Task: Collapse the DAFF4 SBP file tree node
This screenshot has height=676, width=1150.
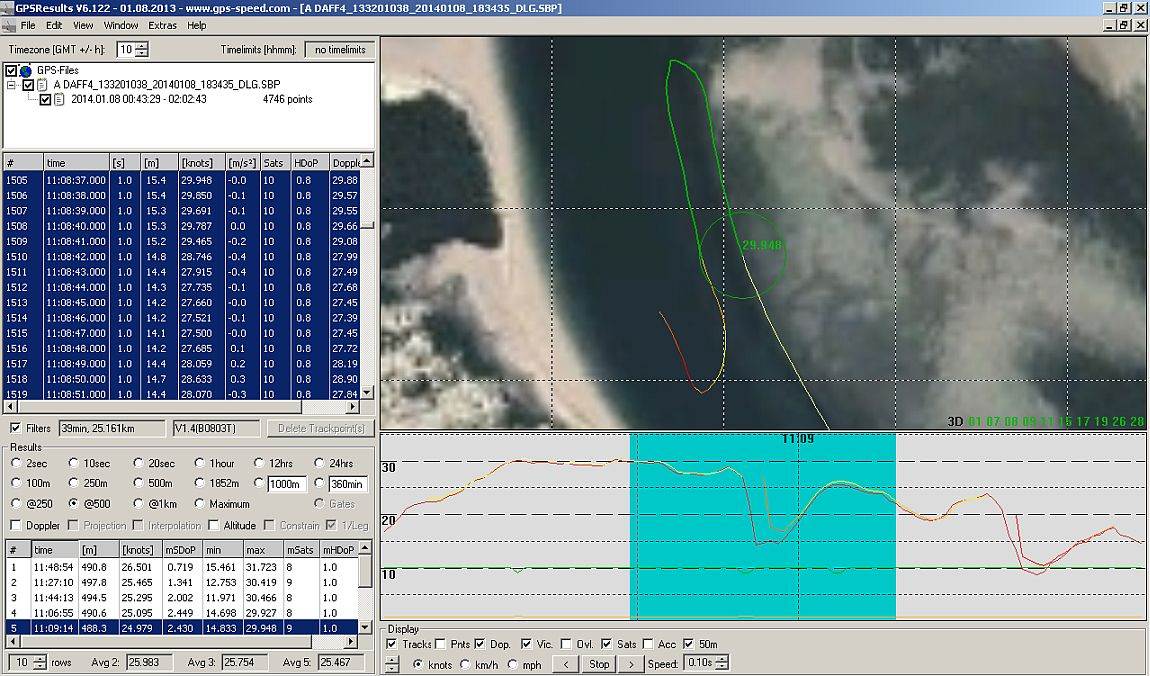Action: [x=13, y=85]
